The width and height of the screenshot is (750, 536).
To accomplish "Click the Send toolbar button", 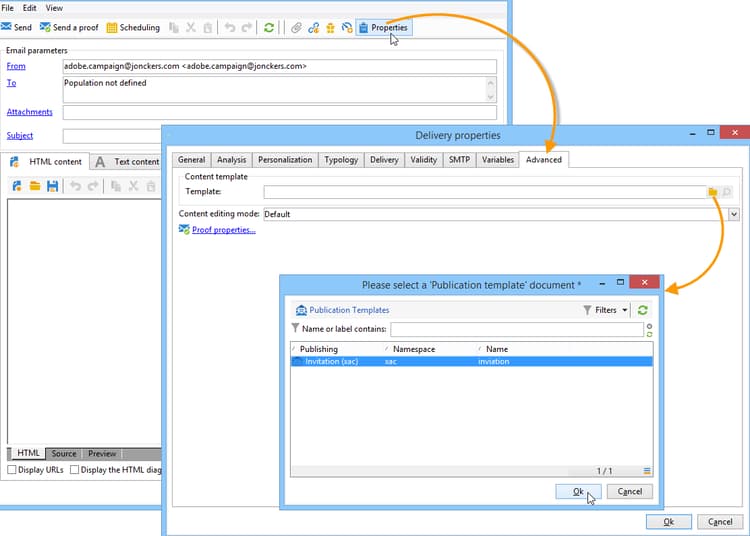I will [x=16, y=27].
